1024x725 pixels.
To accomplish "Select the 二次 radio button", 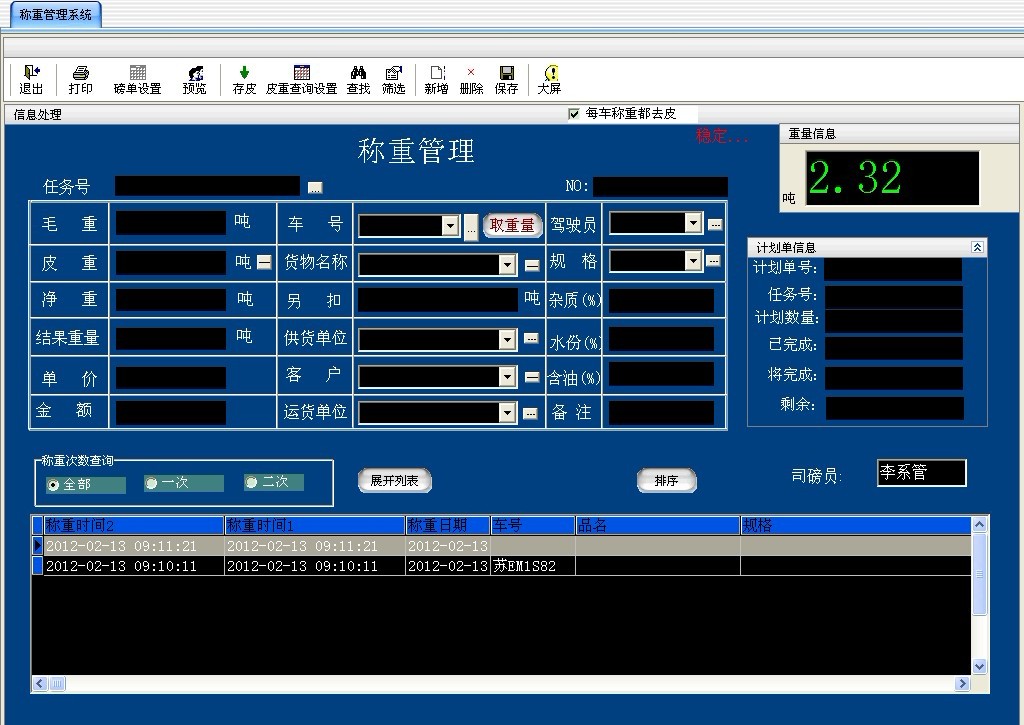I will pyautogui.click(x=251, y=484).
